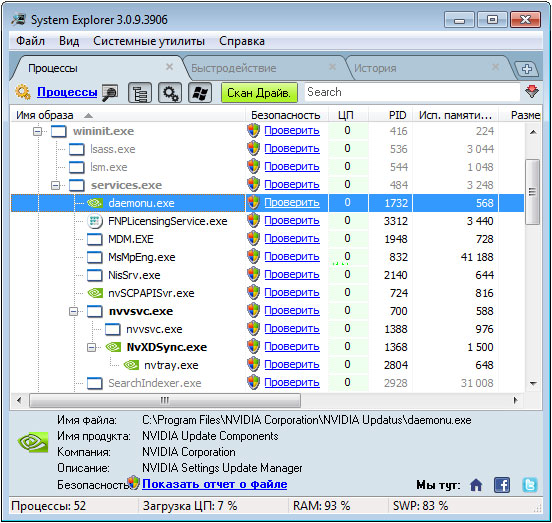The width and height of the screenshot is (552, 523).
Task: Click the horizontal scrollbar thumb
Action: click(x=165, y=400)
